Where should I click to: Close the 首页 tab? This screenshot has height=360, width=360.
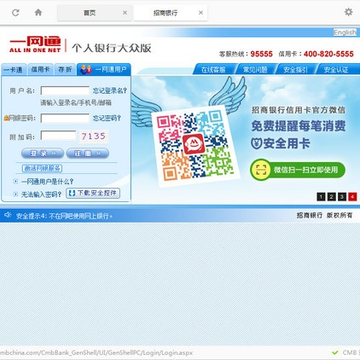tap(125, 13)
